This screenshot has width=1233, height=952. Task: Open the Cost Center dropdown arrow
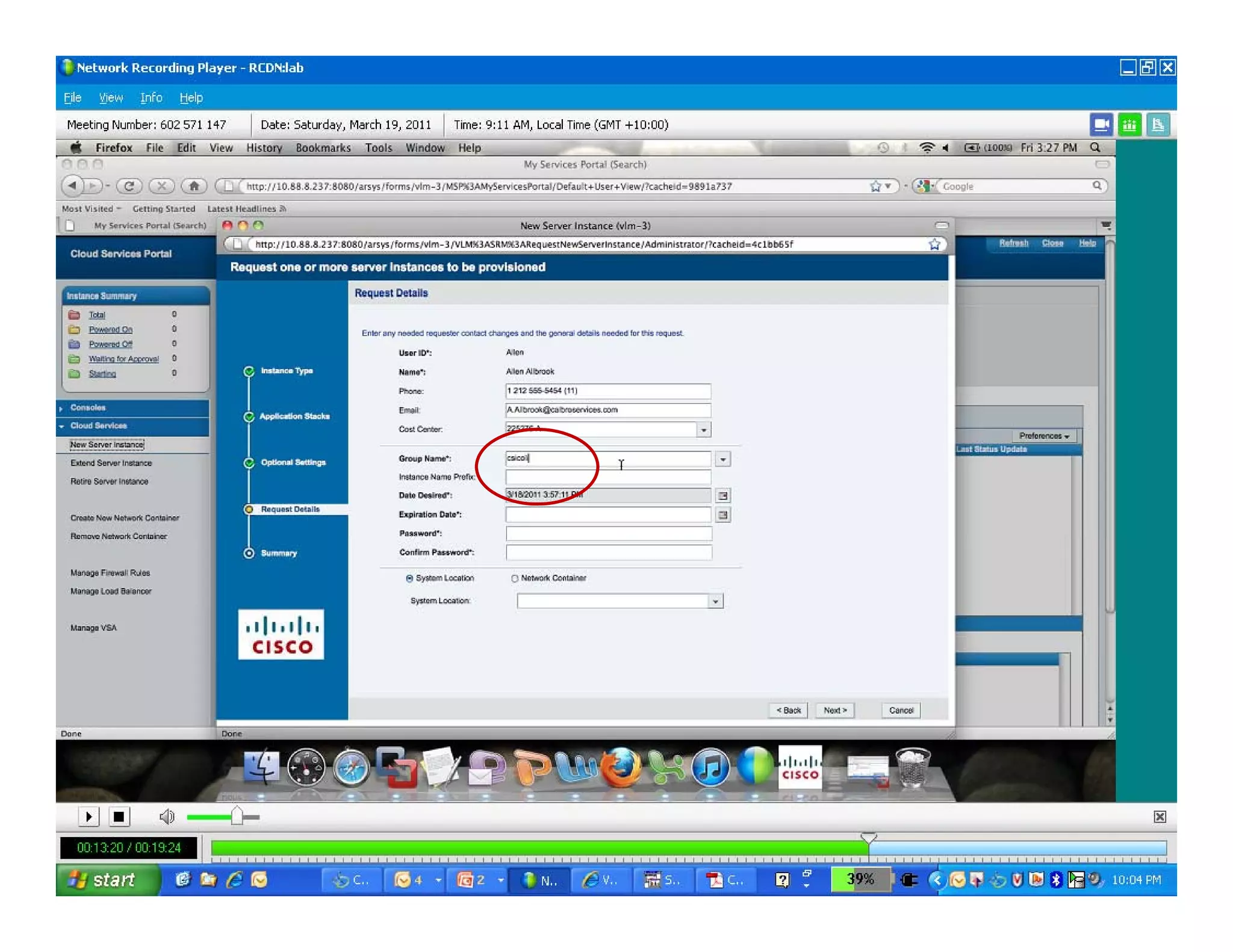[703, 430]
